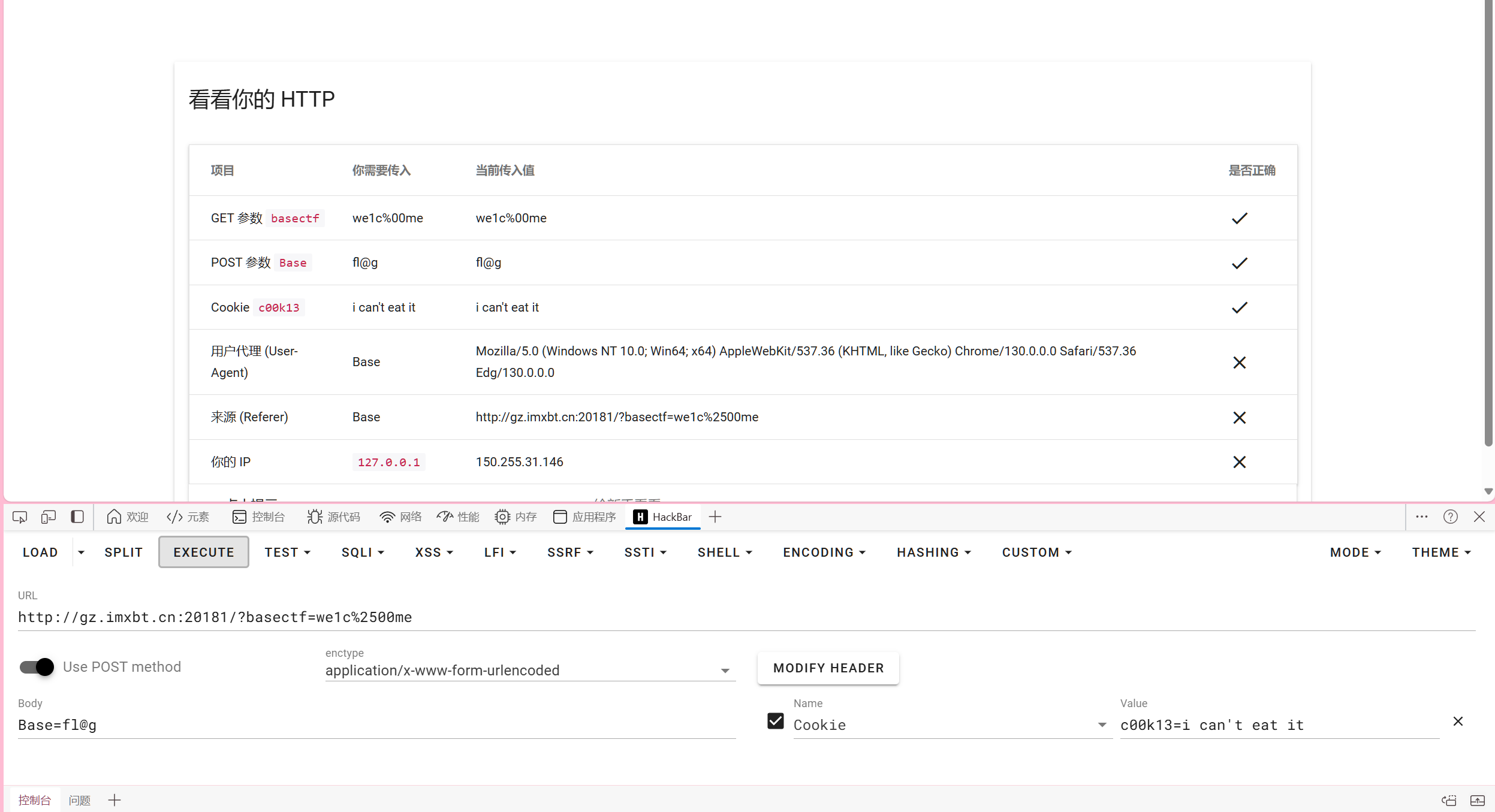Open the three-dots more options menu
The width and height of the screenshot is (1495, 812).
1421,517
